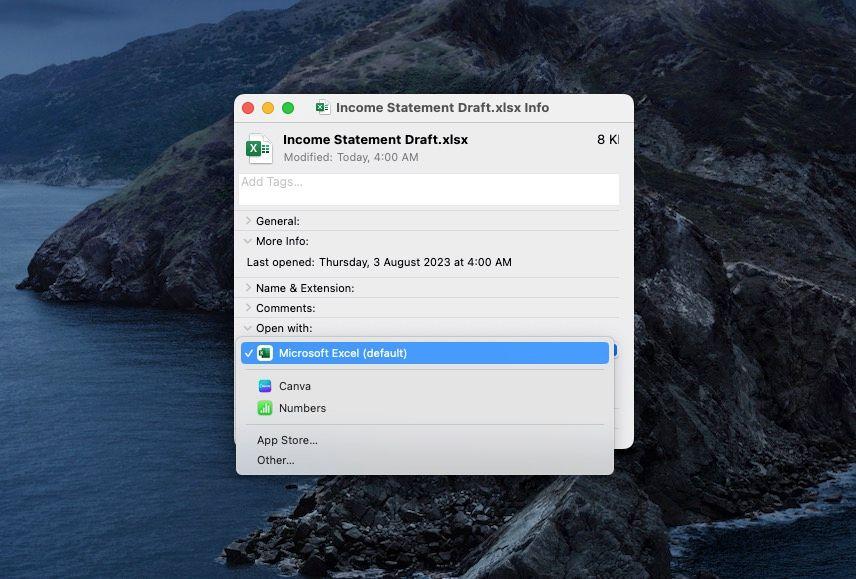Select the App Store option
The image size is (856, 579).
click(286, 440)
